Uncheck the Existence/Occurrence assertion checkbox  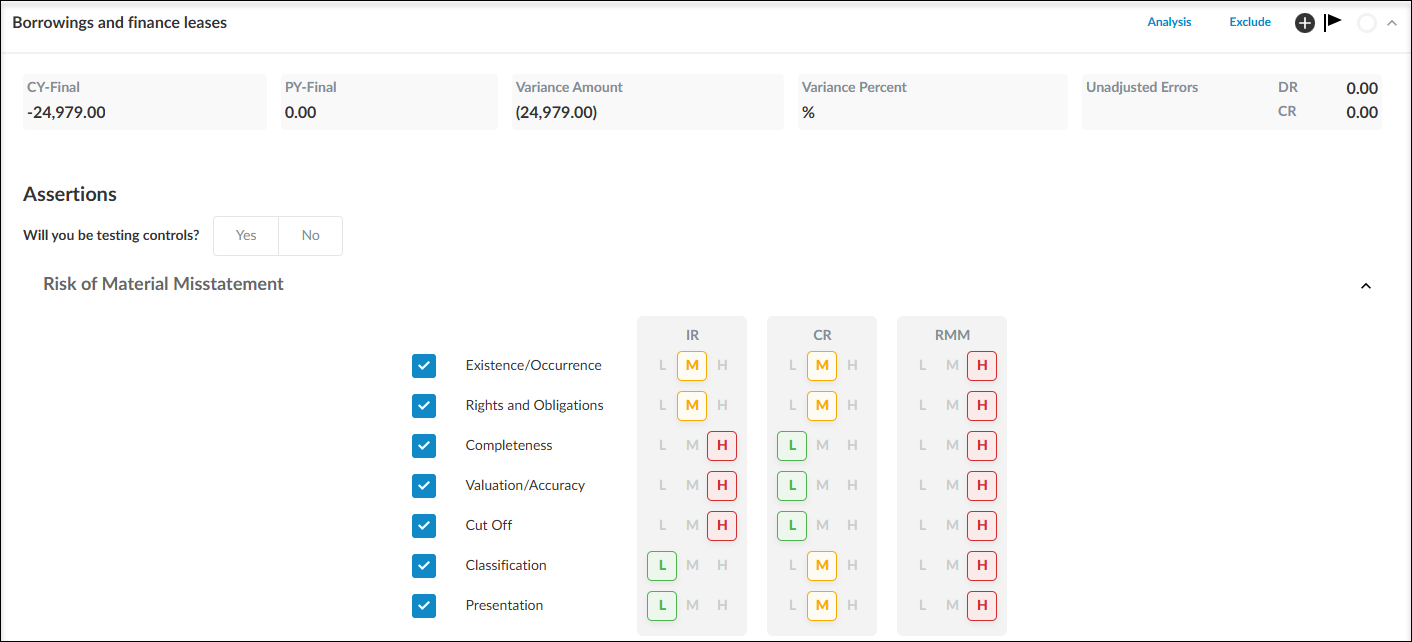tap(424, 366)
